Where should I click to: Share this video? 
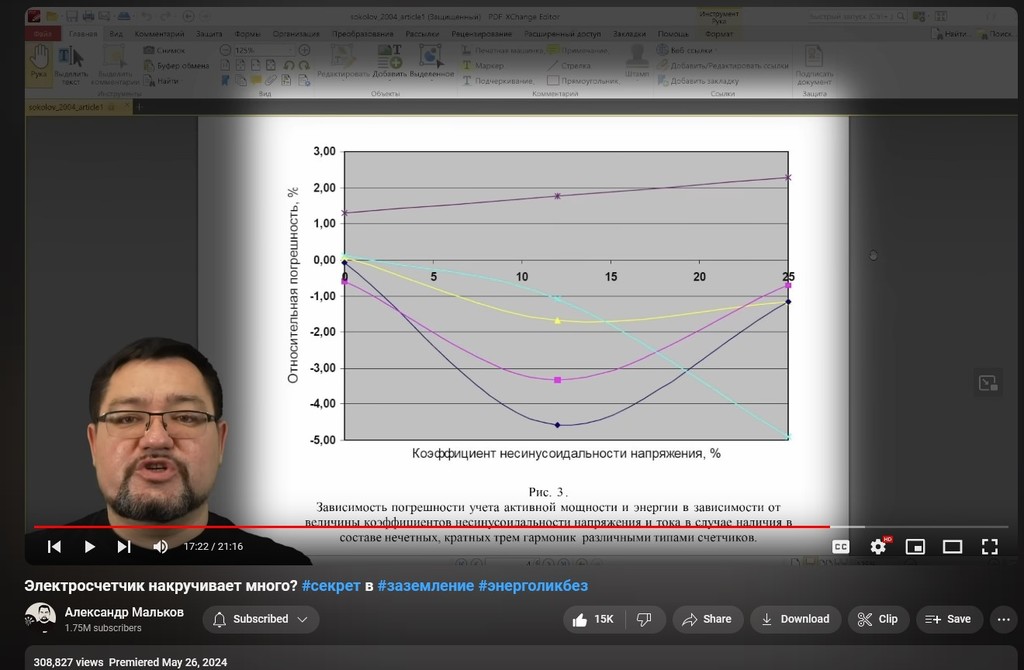(x=707, y=619)
